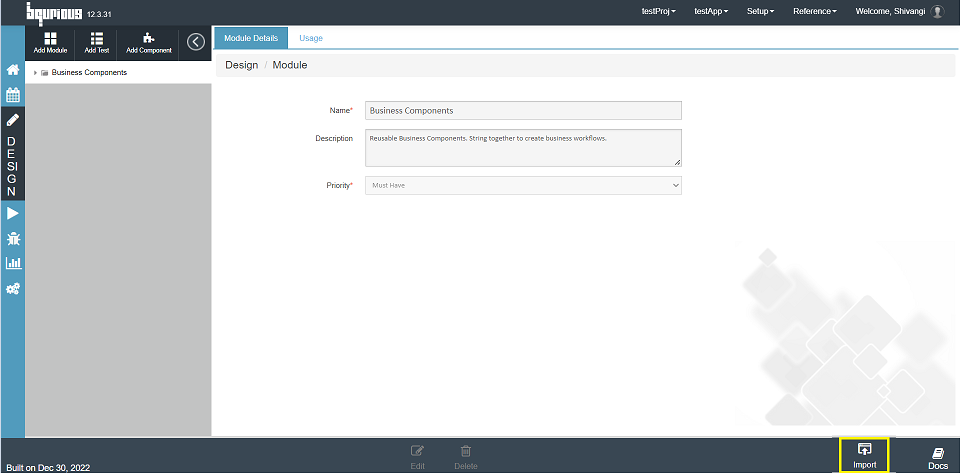Open the bar chart reports sidebar icon

pos(13,263)
